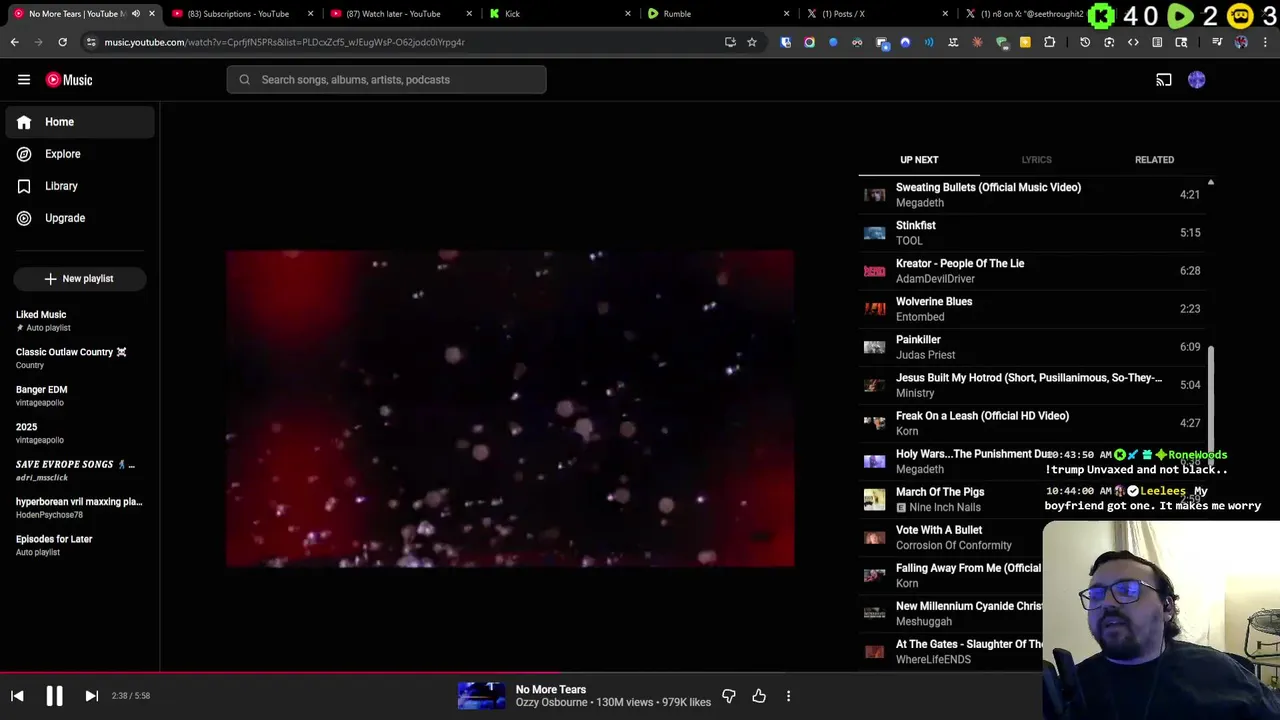
Task: Click the music video player area
Action: pyautogui.click(x=510, y=408)
